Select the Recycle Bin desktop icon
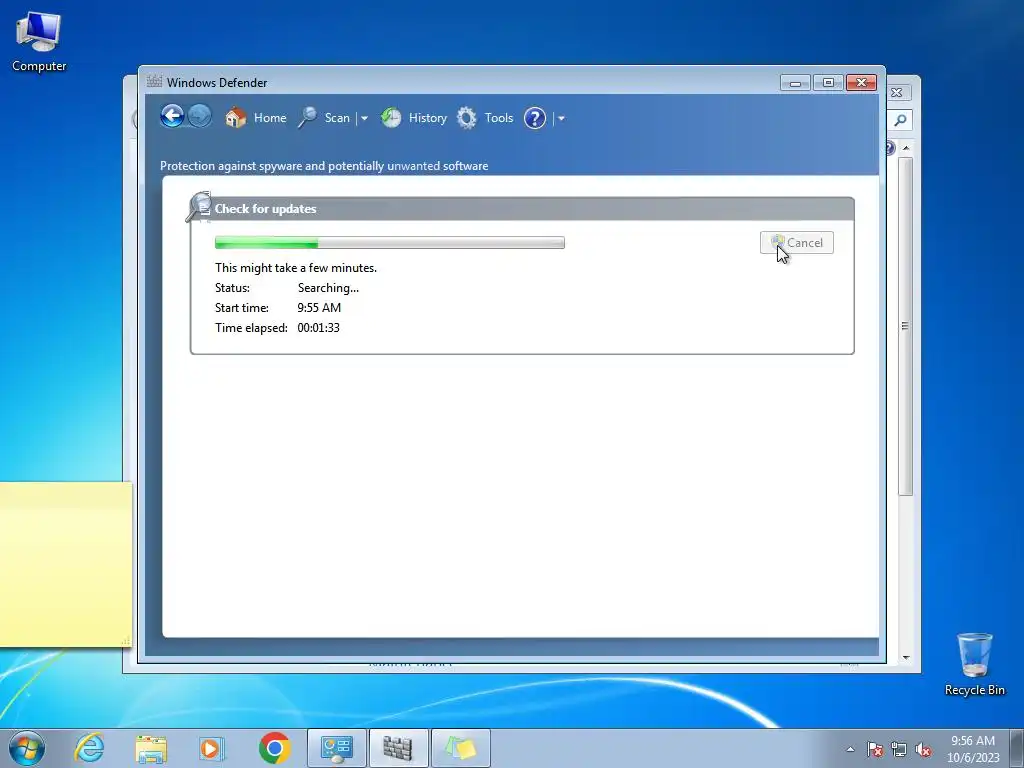1024x768 pixels. click(x=974, y=664)
